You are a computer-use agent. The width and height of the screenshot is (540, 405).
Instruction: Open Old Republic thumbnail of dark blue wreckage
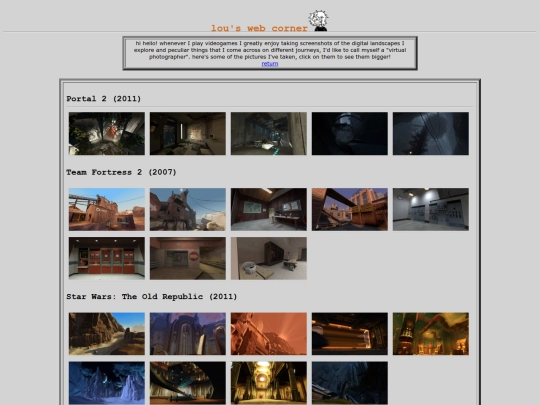point(350,383)
